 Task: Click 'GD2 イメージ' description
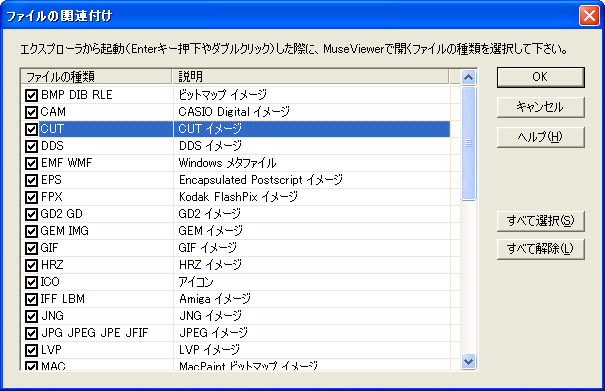point(210,214)
